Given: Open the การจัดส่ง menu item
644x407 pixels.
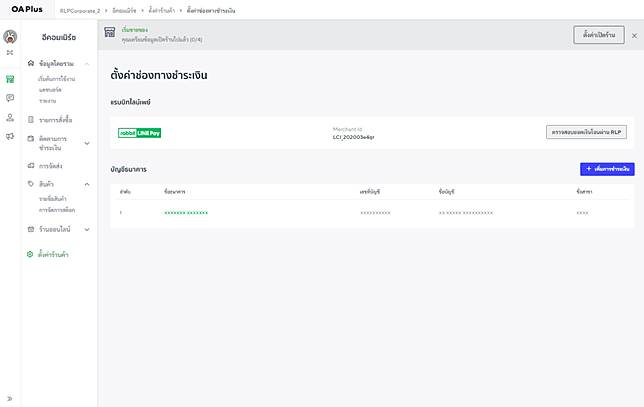Looking at the screenshot, I should 51,166.
